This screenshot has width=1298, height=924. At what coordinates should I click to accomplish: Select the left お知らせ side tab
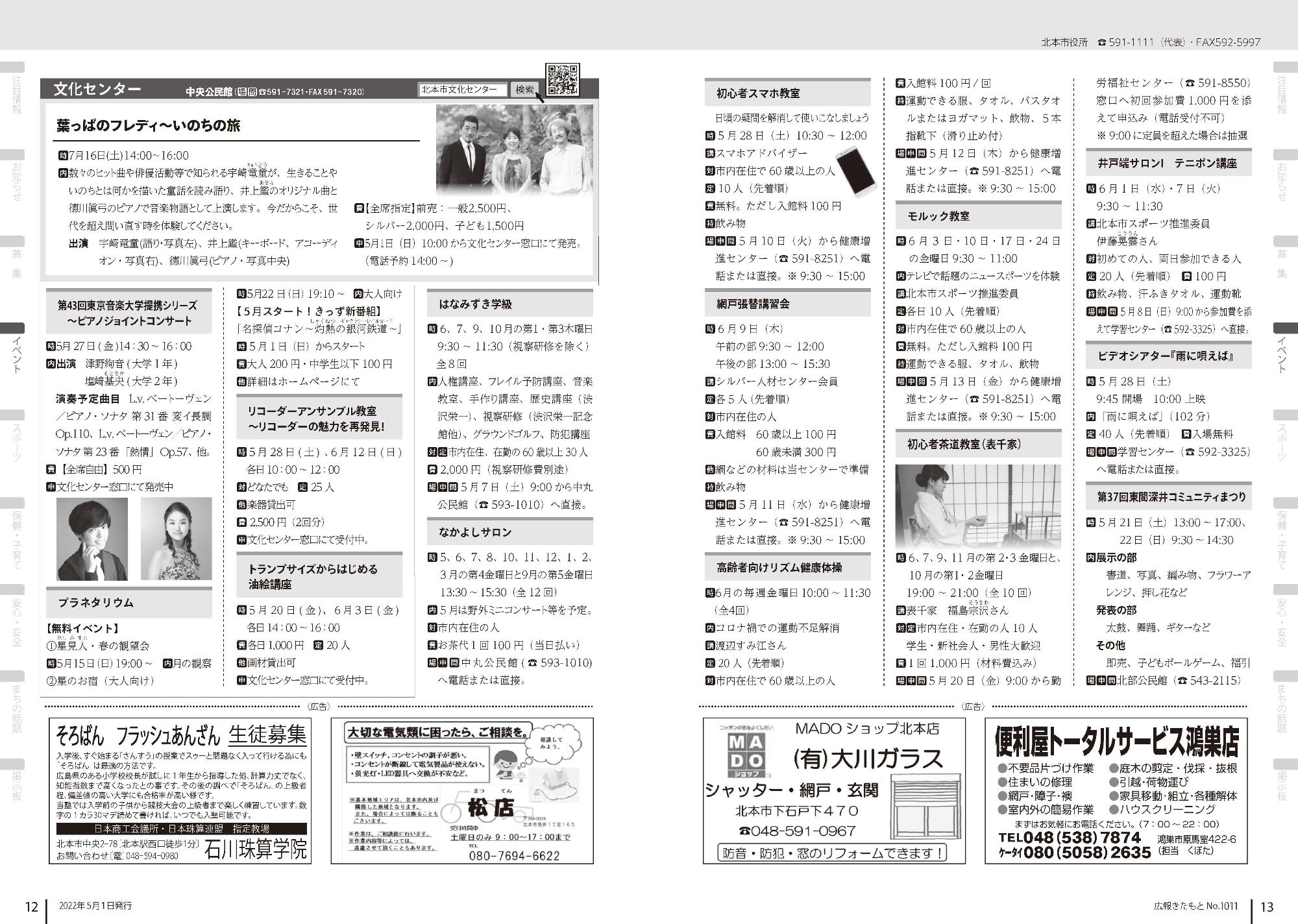14,176
